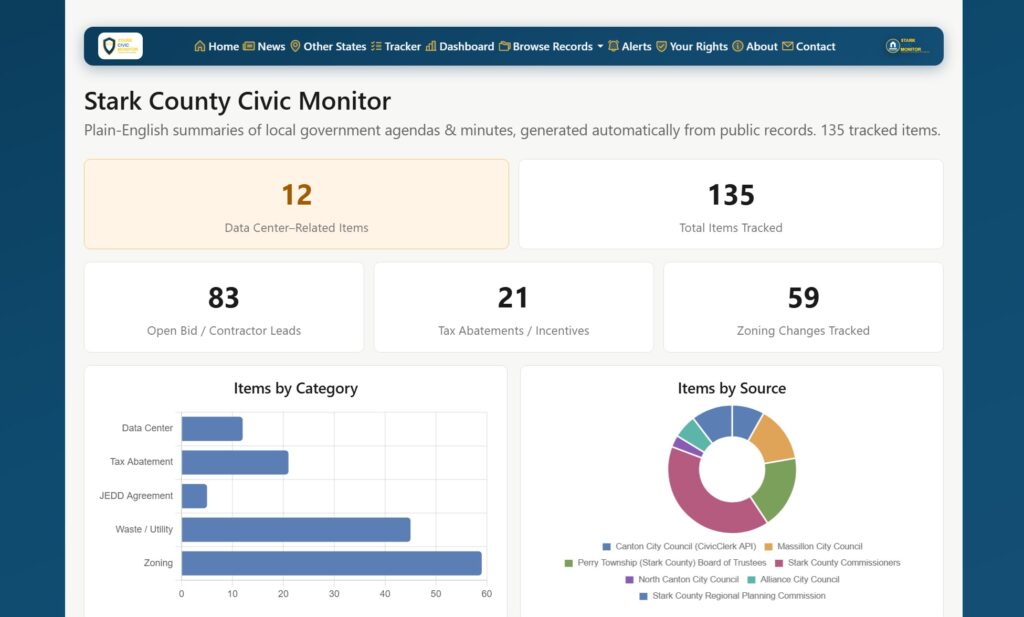This screenshot has height=617, width=1024.
Task: Toggle Stark County Regional Planning Commission swatch
Action: click(644, 596)
